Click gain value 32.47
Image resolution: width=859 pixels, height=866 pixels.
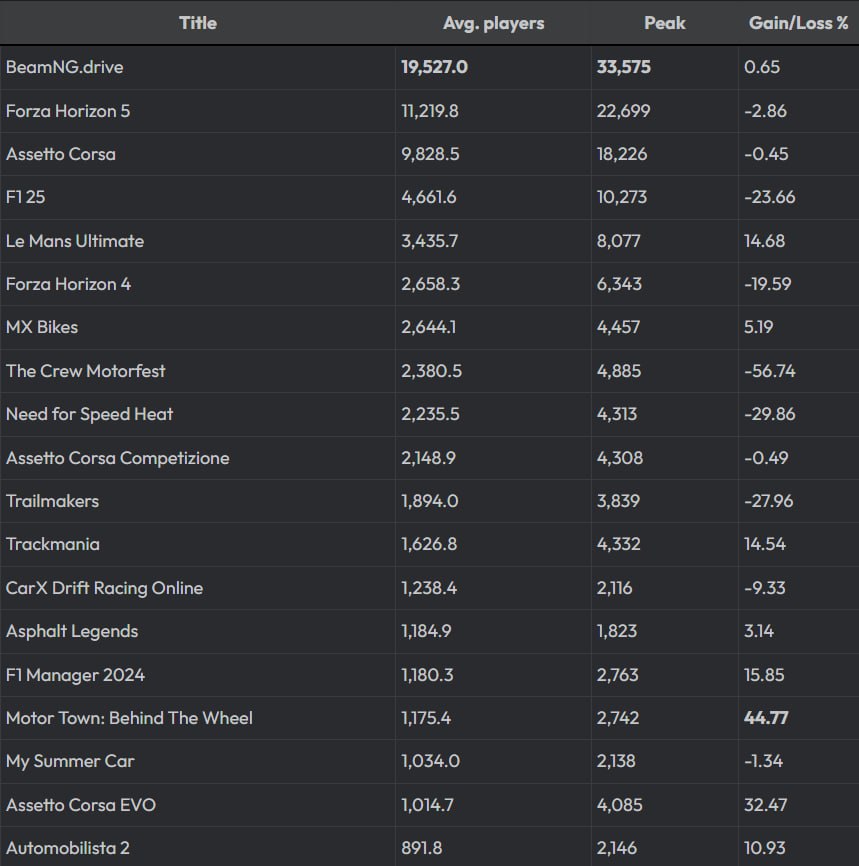[765, 805]
